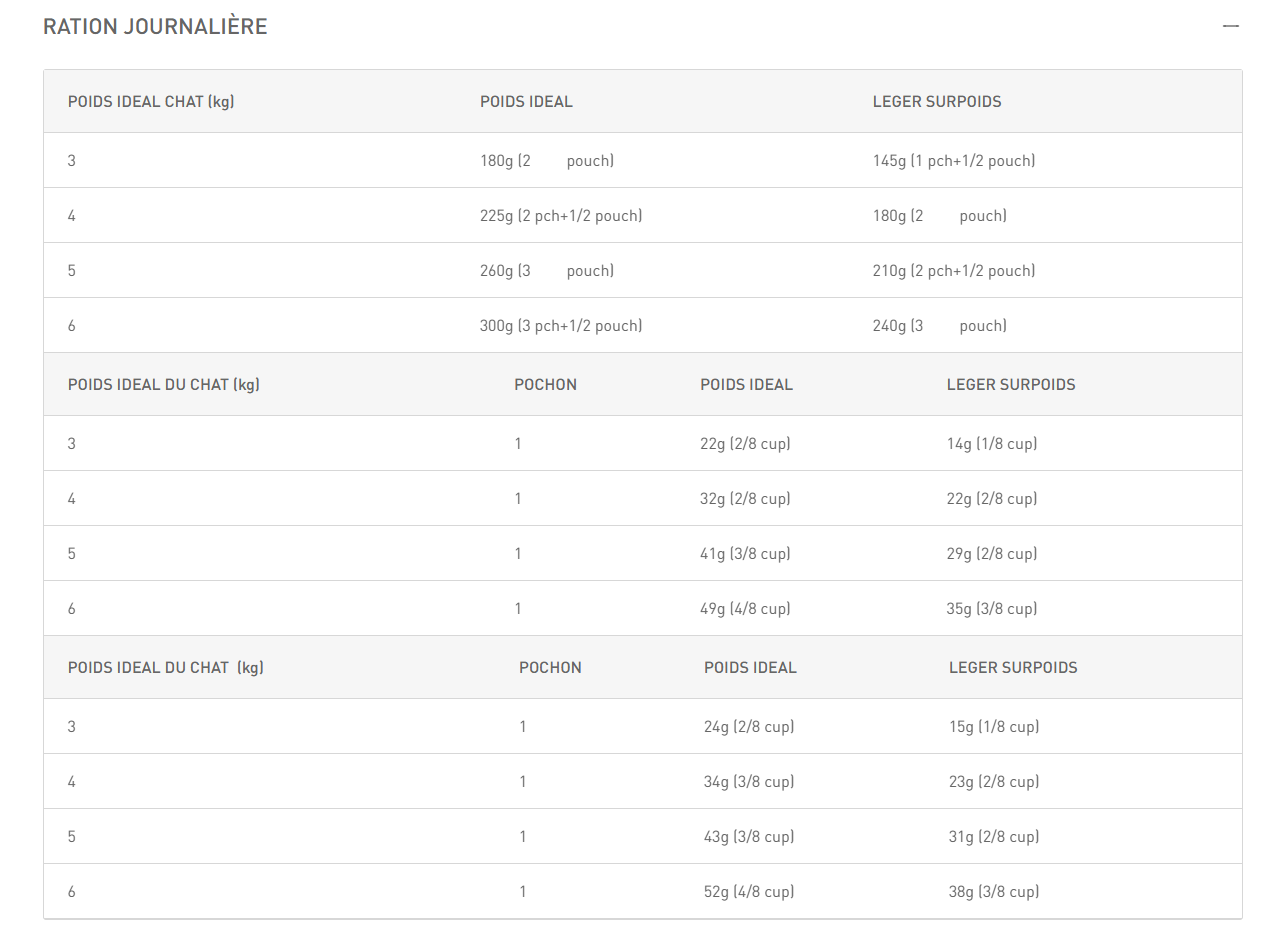Click the 38g (3/8 cup) cell
This screenshot has height=940, width=1273.
(993, 892)
